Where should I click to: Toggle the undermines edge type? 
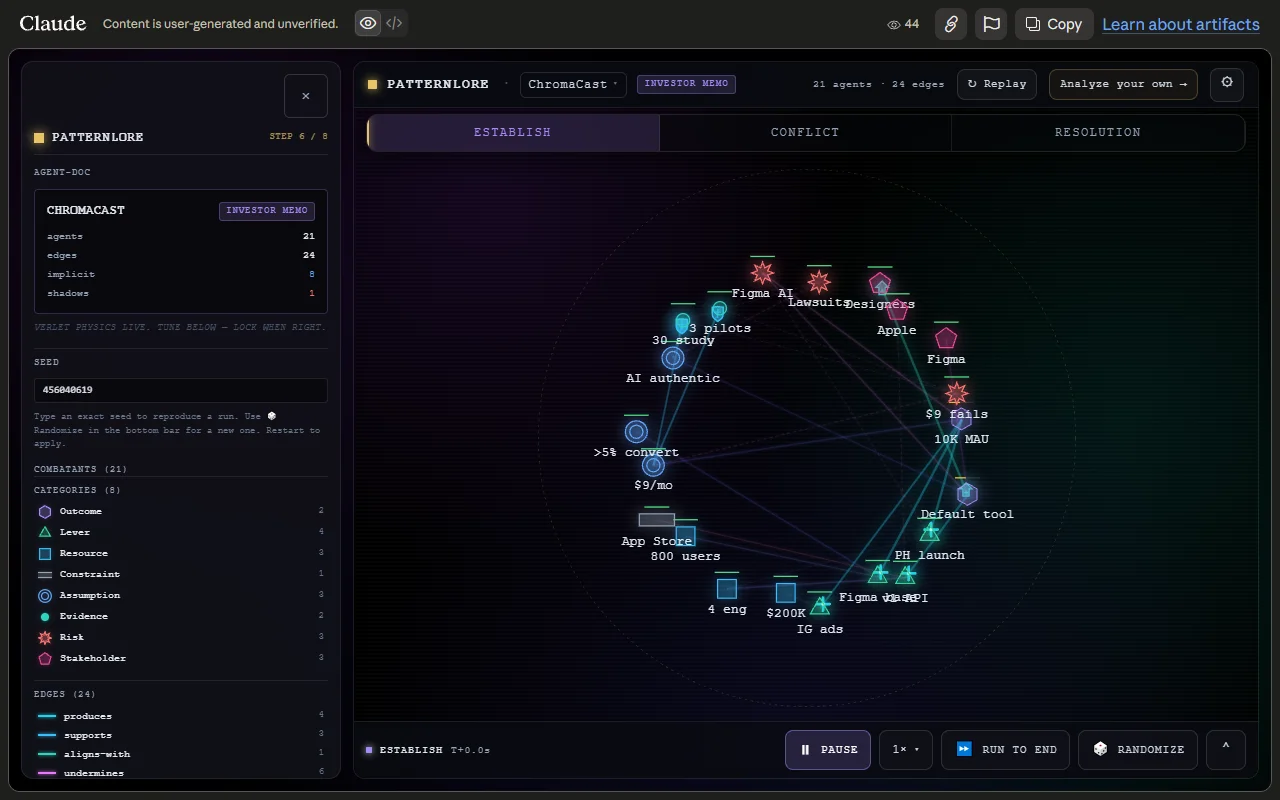(x=181, y=773)
